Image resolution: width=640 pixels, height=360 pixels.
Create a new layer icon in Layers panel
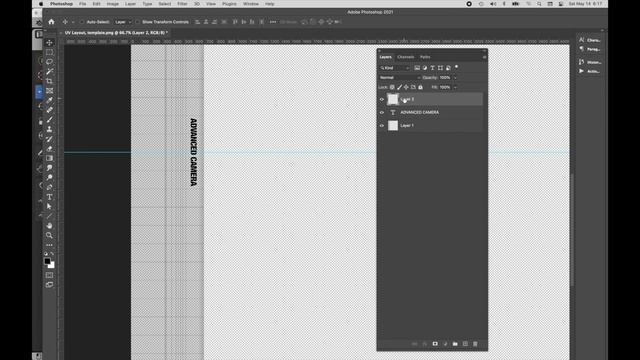point(465,344)
